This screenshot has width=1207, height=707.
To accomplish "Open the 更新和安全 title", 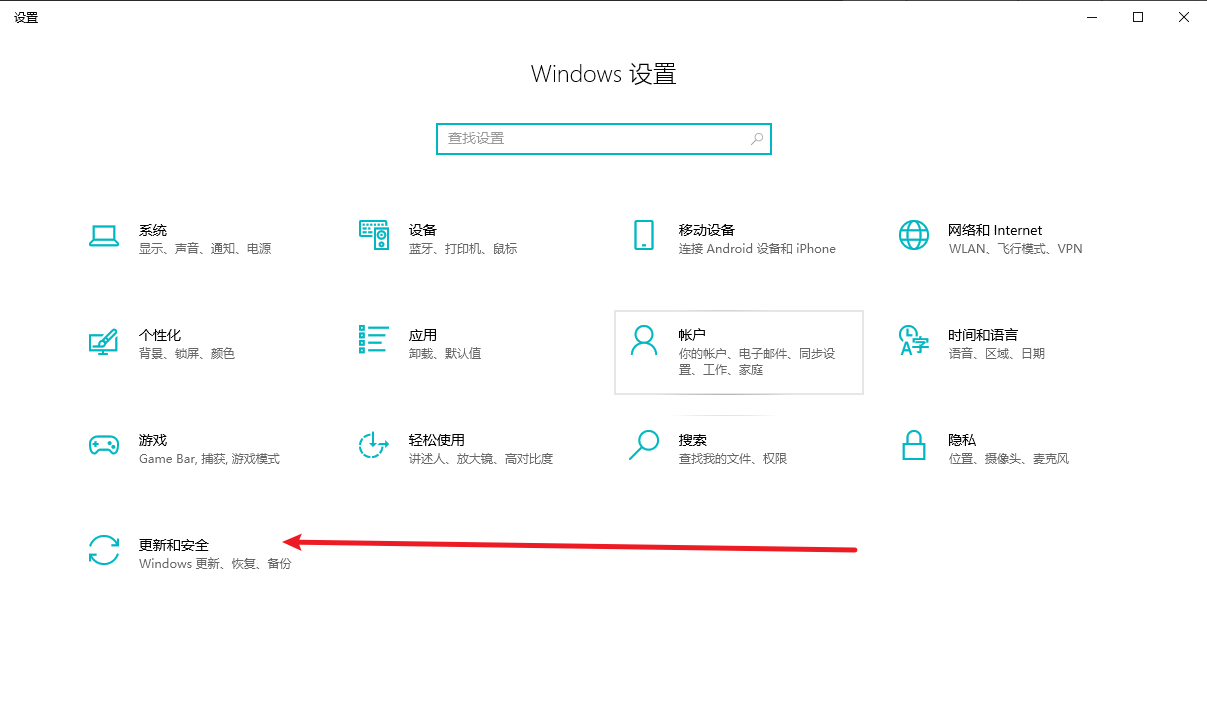I will tap(174, 545).
